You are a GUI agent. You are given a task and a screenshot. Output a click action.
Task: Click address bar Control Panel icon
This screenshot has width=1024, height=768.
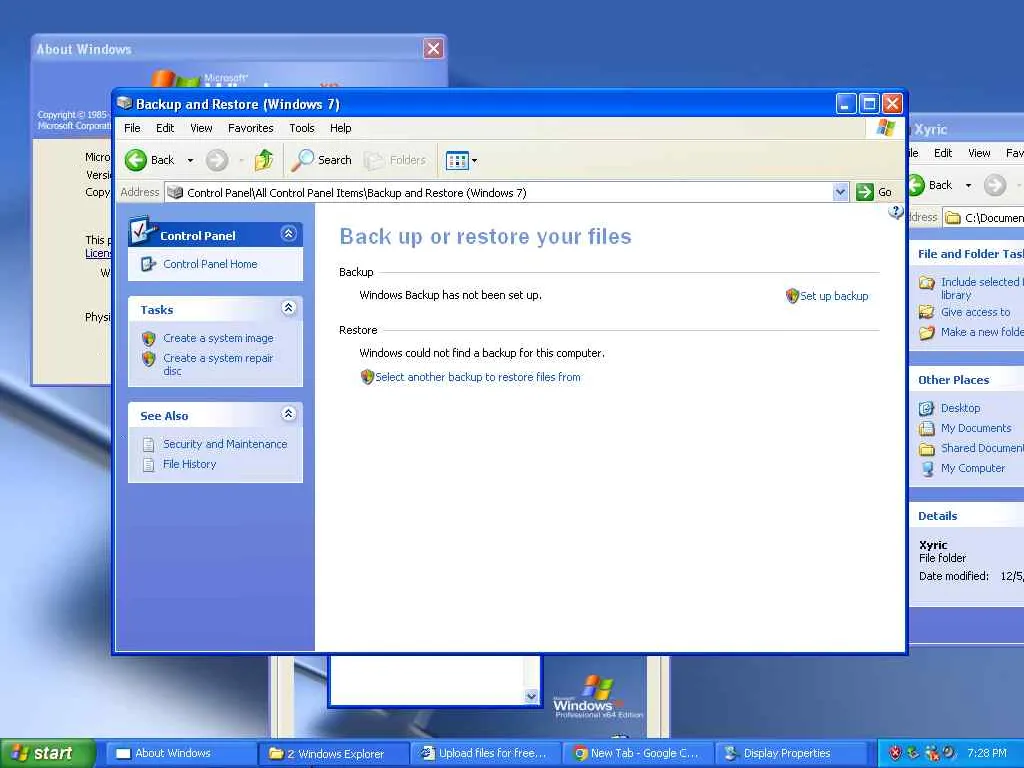click(x=174, y=192)
